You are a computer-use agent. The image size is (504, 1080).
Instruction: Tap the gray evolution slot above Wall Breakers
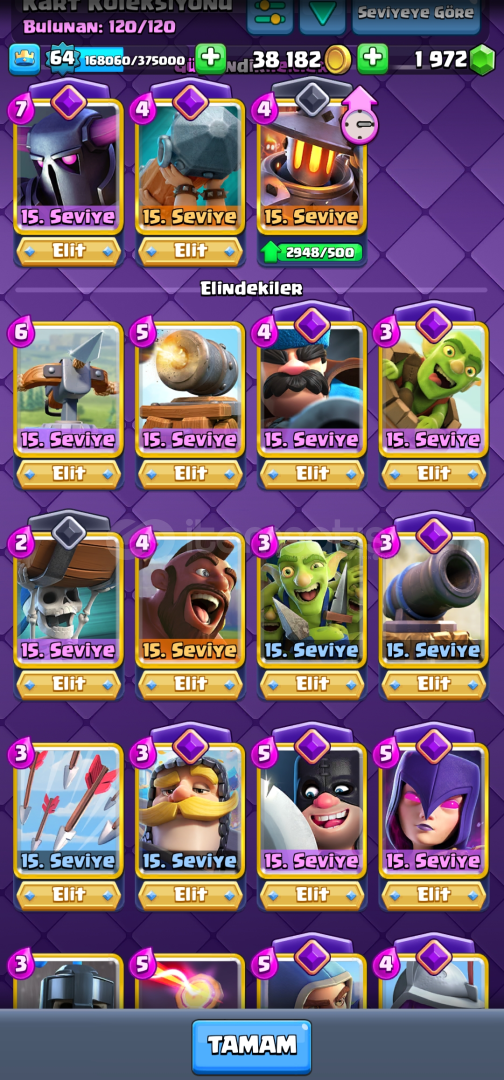pyautogui.click(x=68, y=532)
